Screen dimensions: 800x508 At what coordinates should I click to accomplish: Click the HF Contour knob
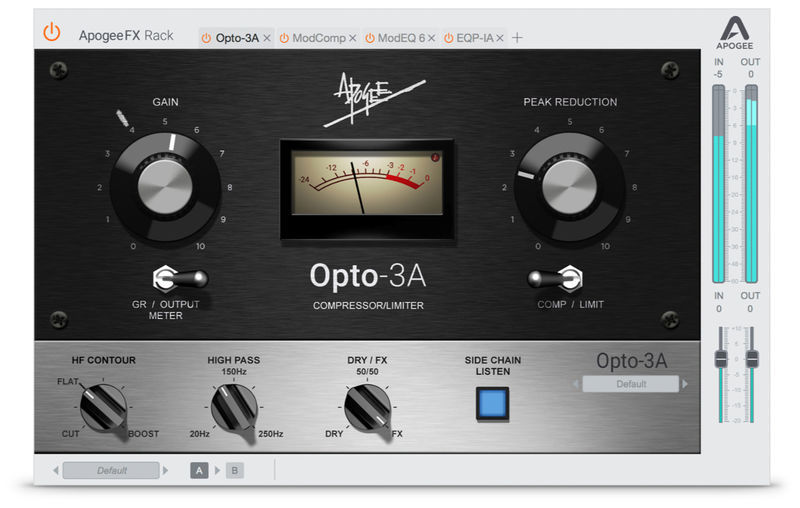coord(103,408)
